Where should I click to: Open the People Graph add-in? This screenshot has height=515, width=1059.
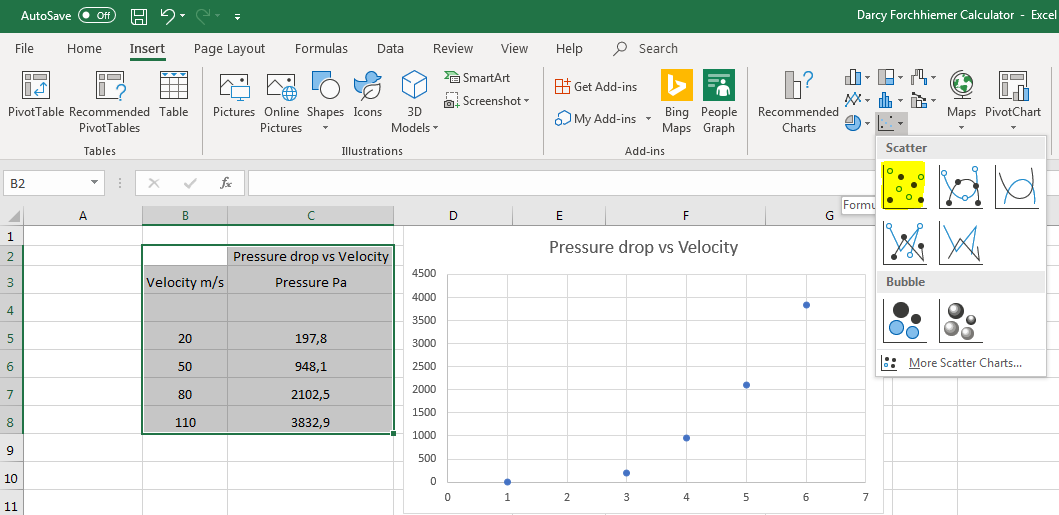click(719, 101)
